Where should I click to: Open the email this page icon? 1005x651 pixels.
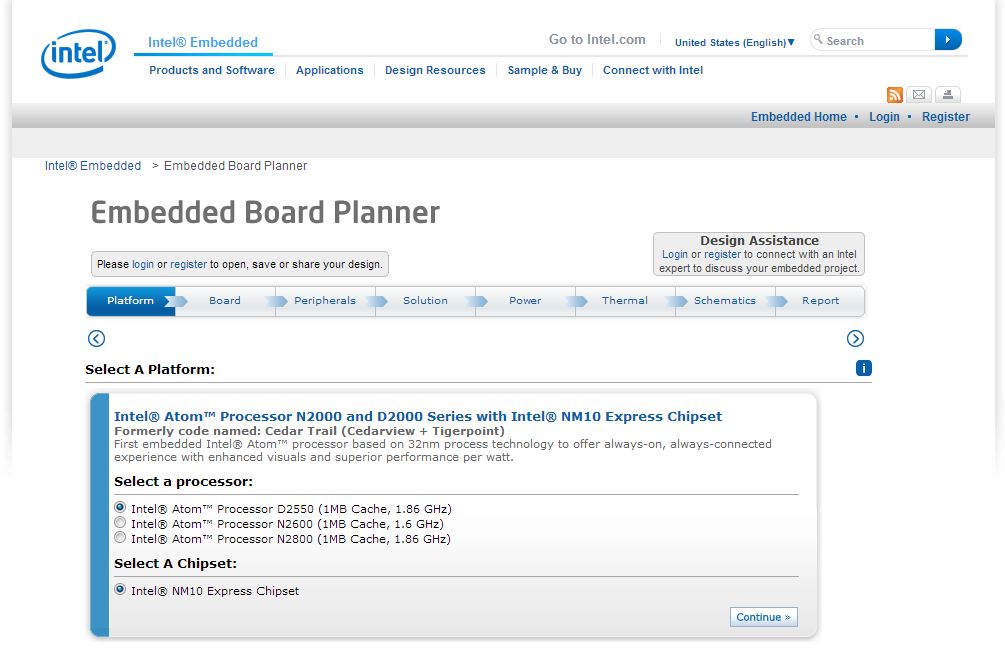[919, 95]
